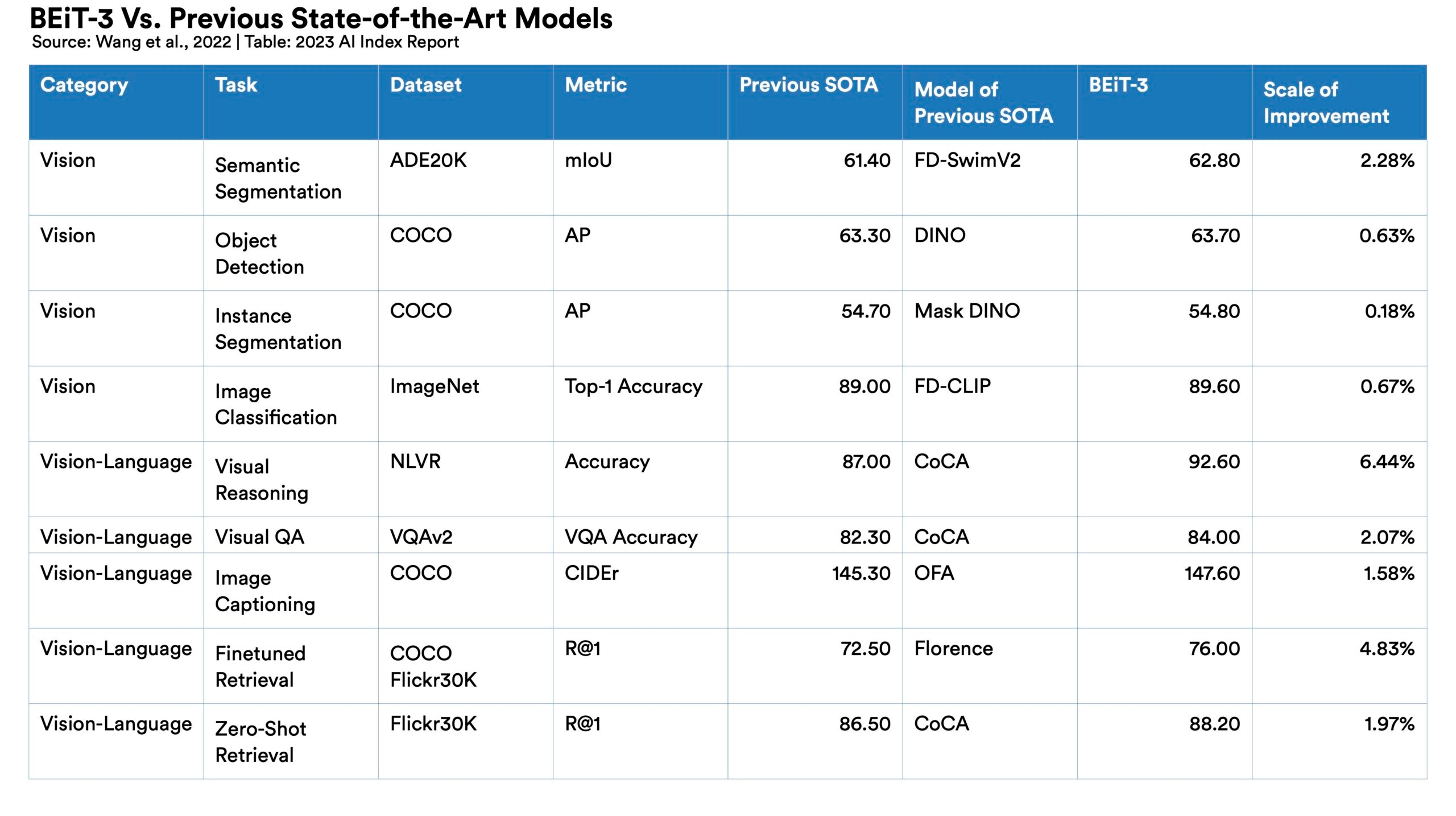Click the "Category" column header
1456x816 pixels.
click(84, 85)
